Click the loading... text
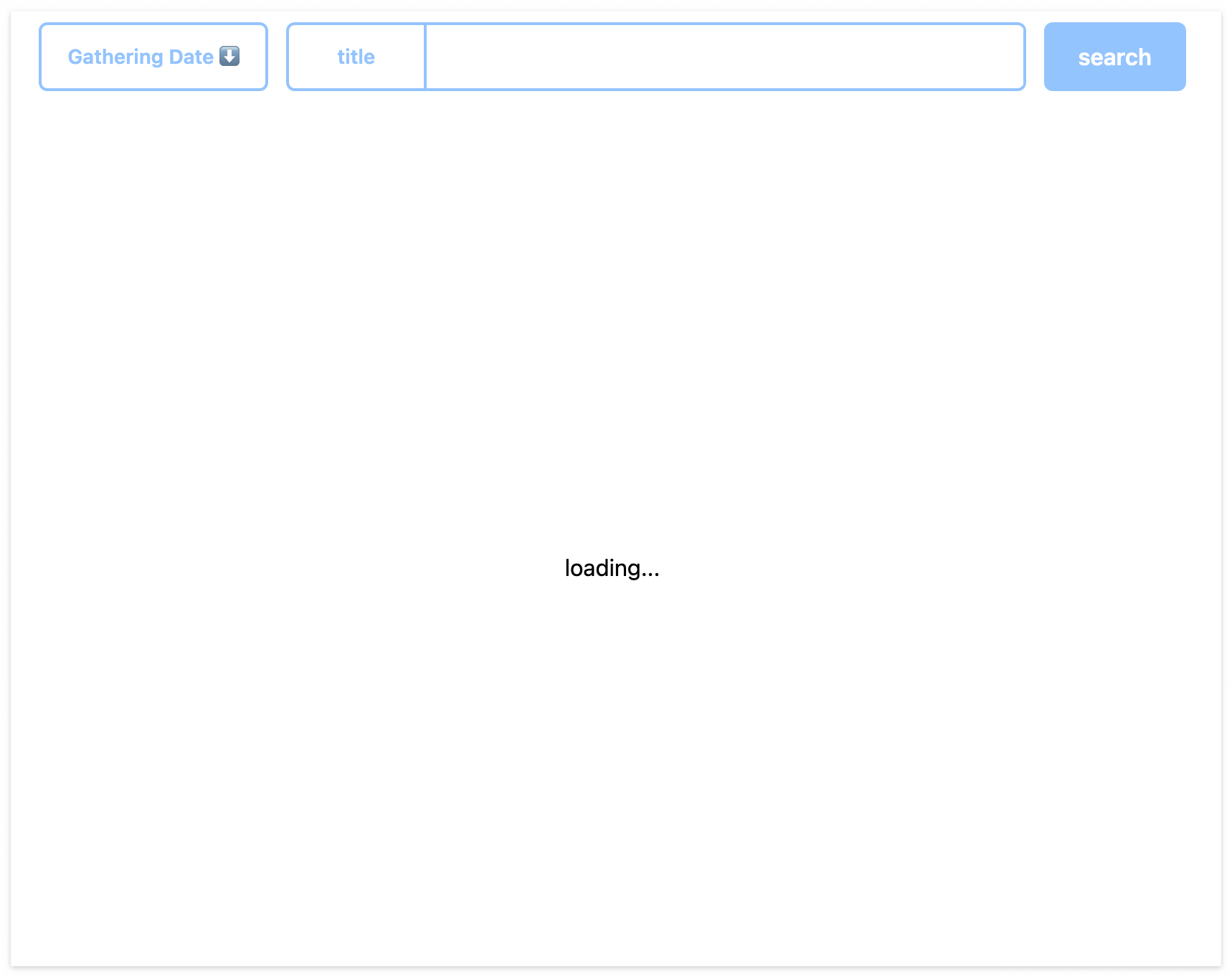The image size is (1232, 977). coord(612,568)
